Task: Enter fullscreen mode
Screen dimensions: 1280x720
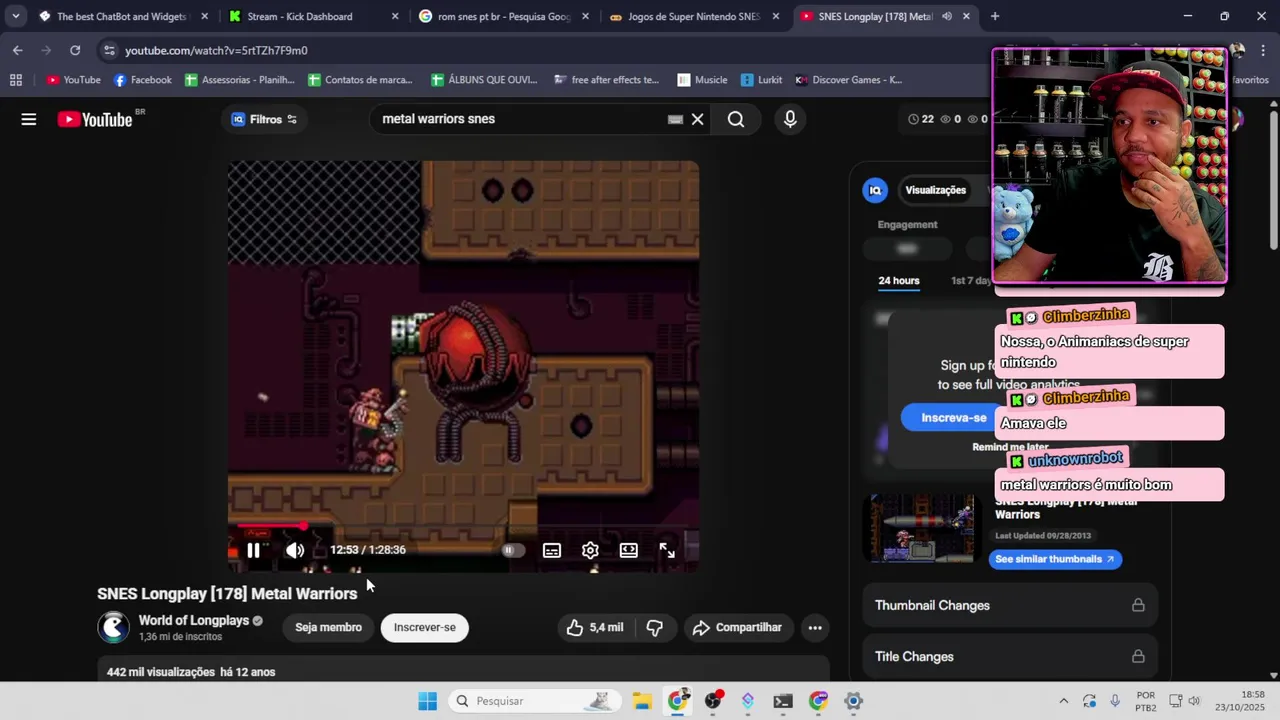Action: coord(667,550)
